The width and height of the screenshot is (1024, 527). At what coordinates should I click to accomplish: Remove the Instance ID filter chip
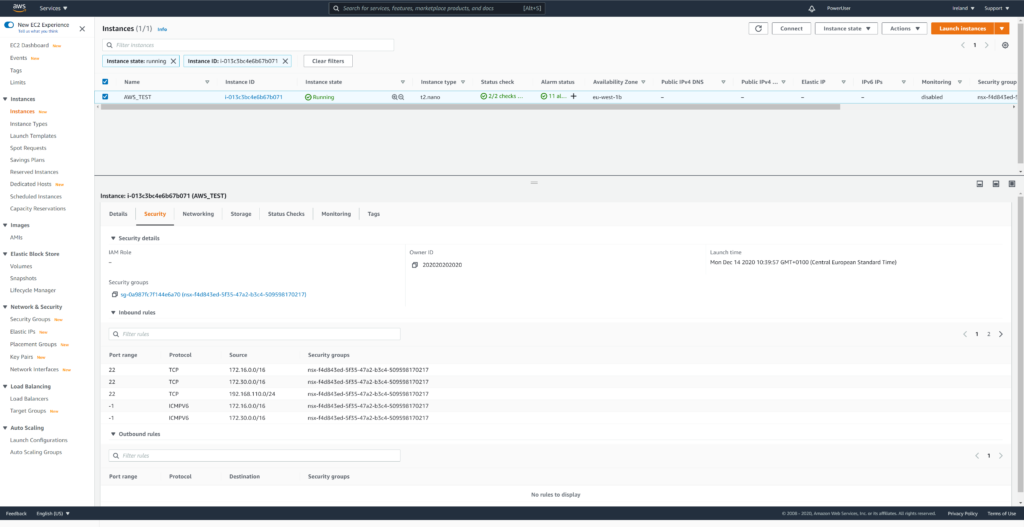click(285, 61)
